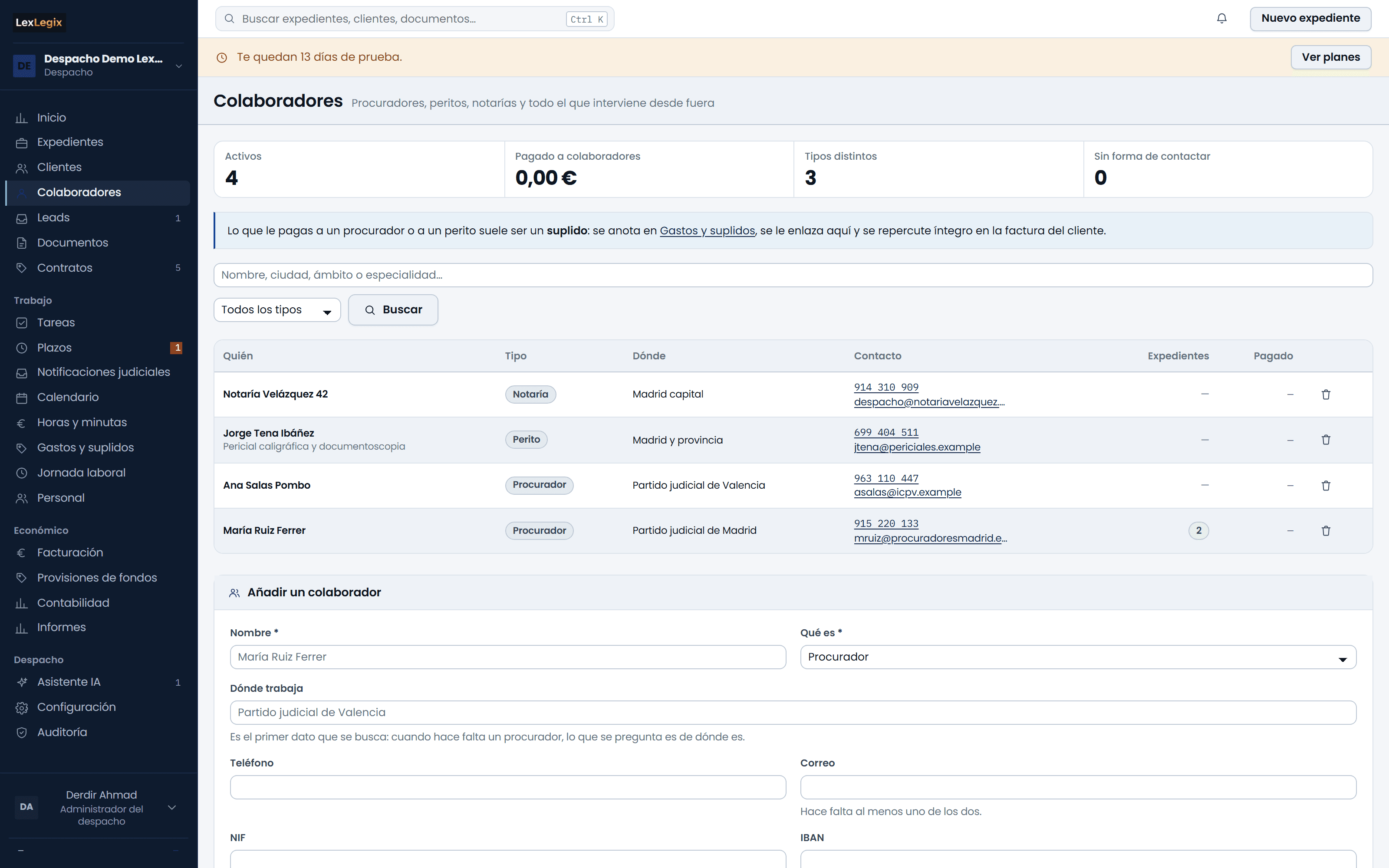Screen dimensions: 1389x868
Task: Click the Correo input field
Action: [x=1078, y=787]
